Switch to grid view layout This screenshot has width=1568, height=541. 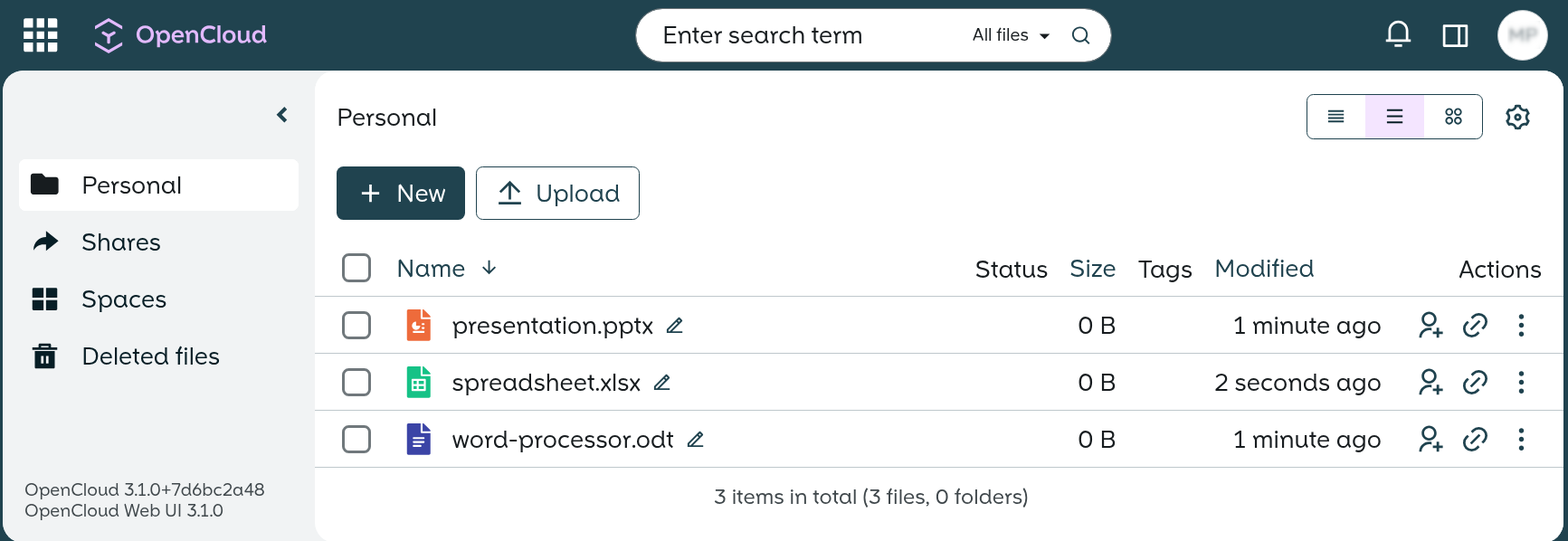click(x=1453, y=117)
